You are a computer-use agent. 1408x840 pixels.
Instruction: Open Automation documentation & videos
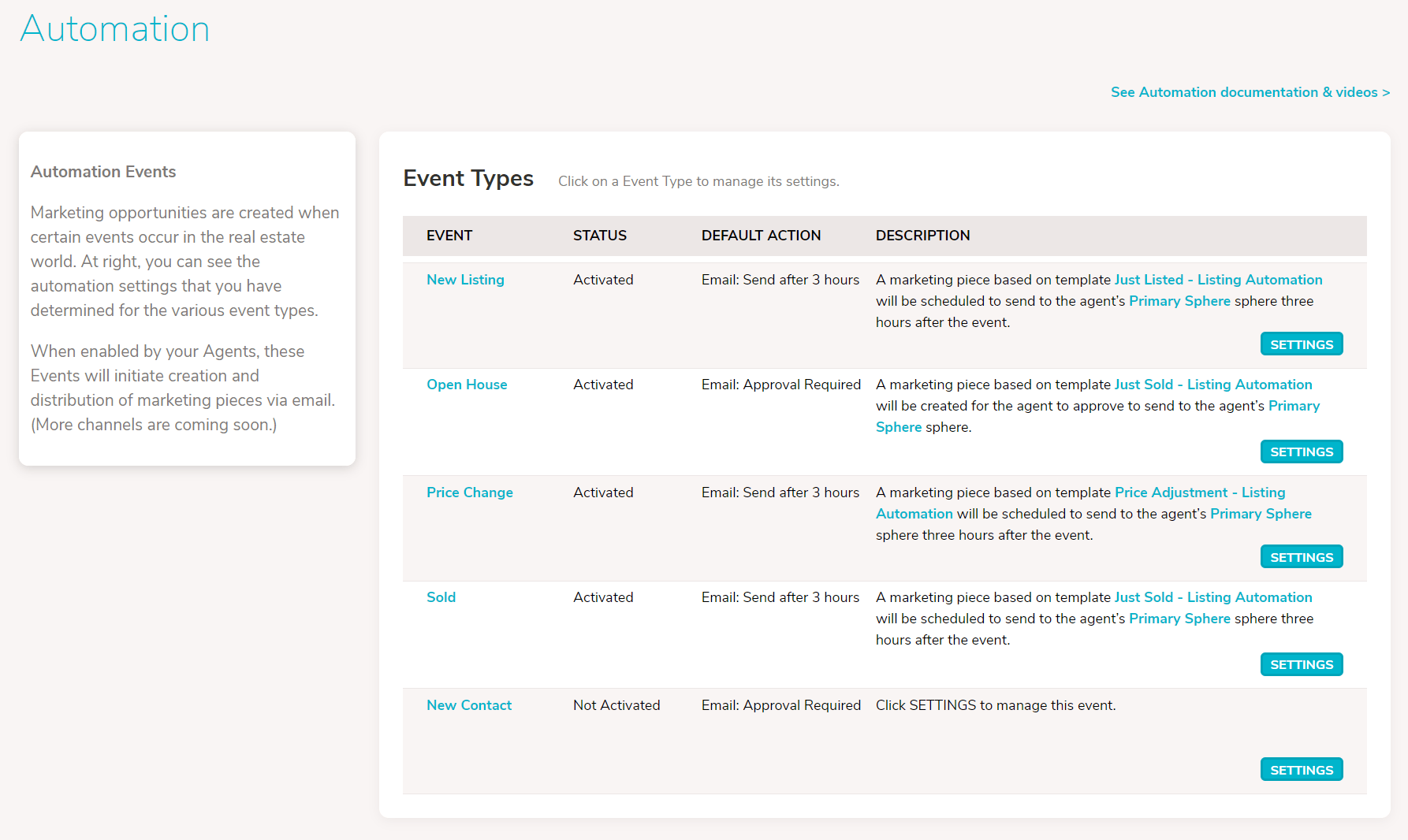click(1249, 92)
